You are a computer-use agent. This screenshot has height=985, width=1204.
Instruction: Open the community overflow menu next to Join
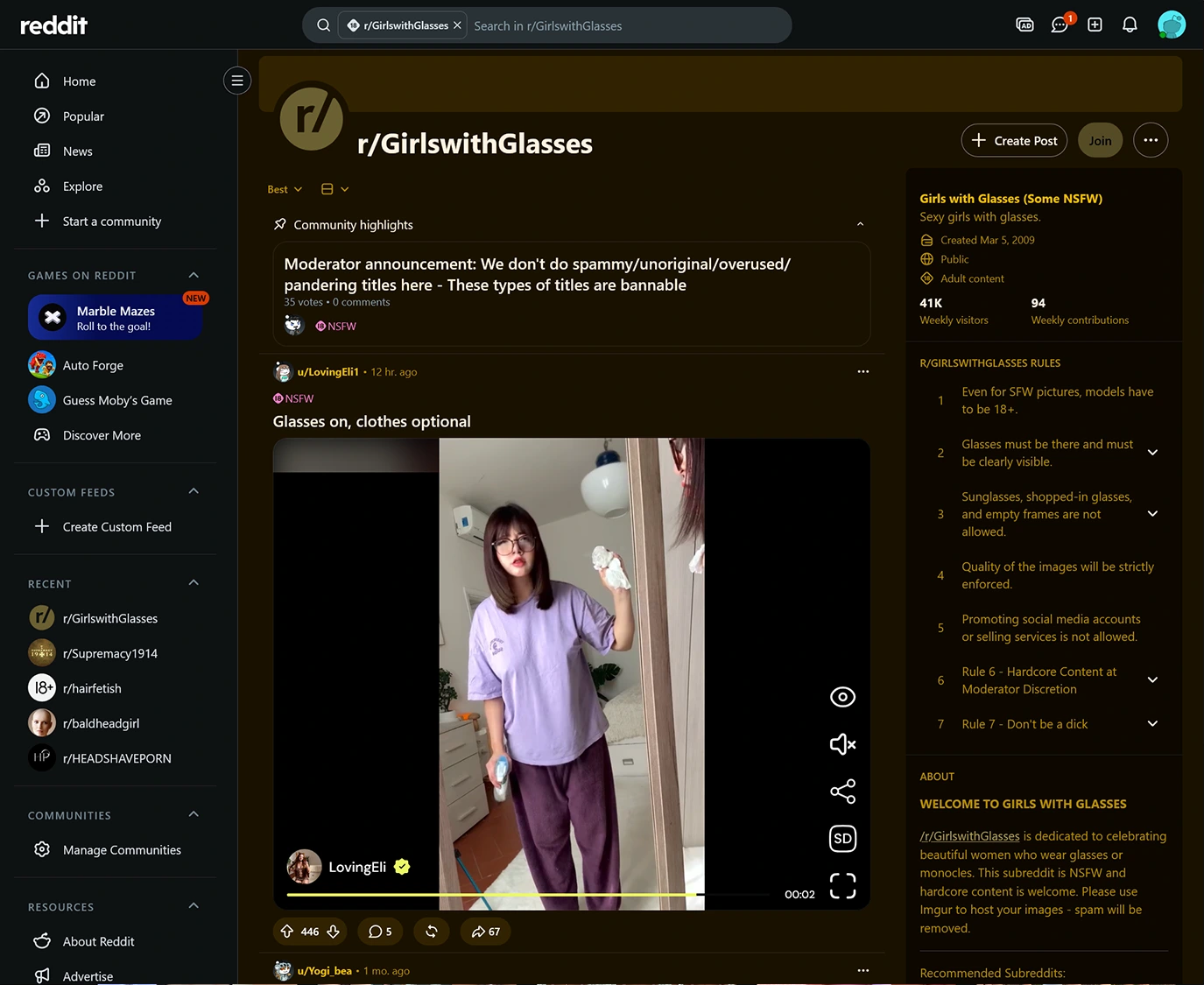pos(1151,140)
